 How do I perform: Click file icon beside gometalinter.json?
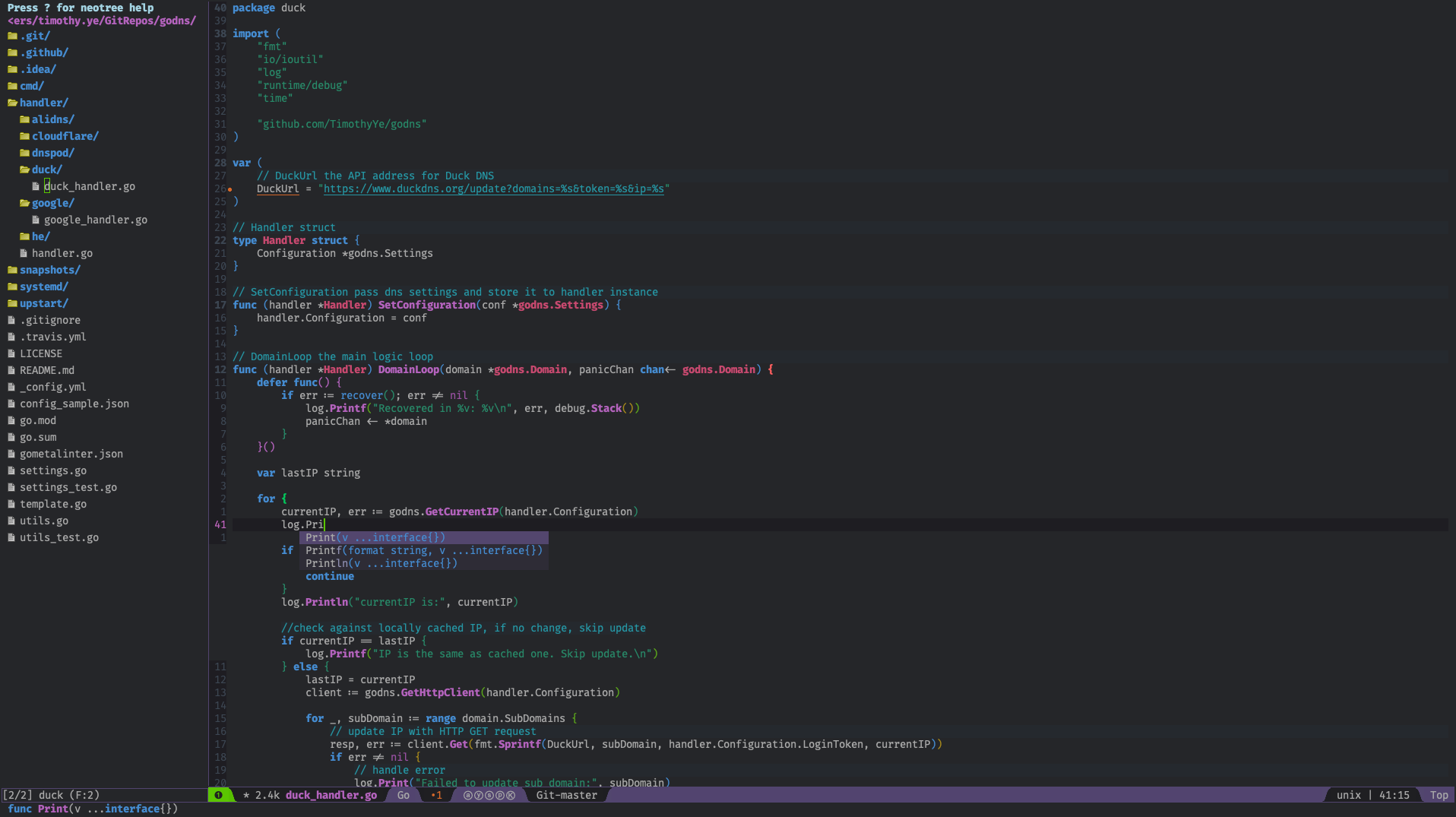pyautogui.click(x=11, y=454)
